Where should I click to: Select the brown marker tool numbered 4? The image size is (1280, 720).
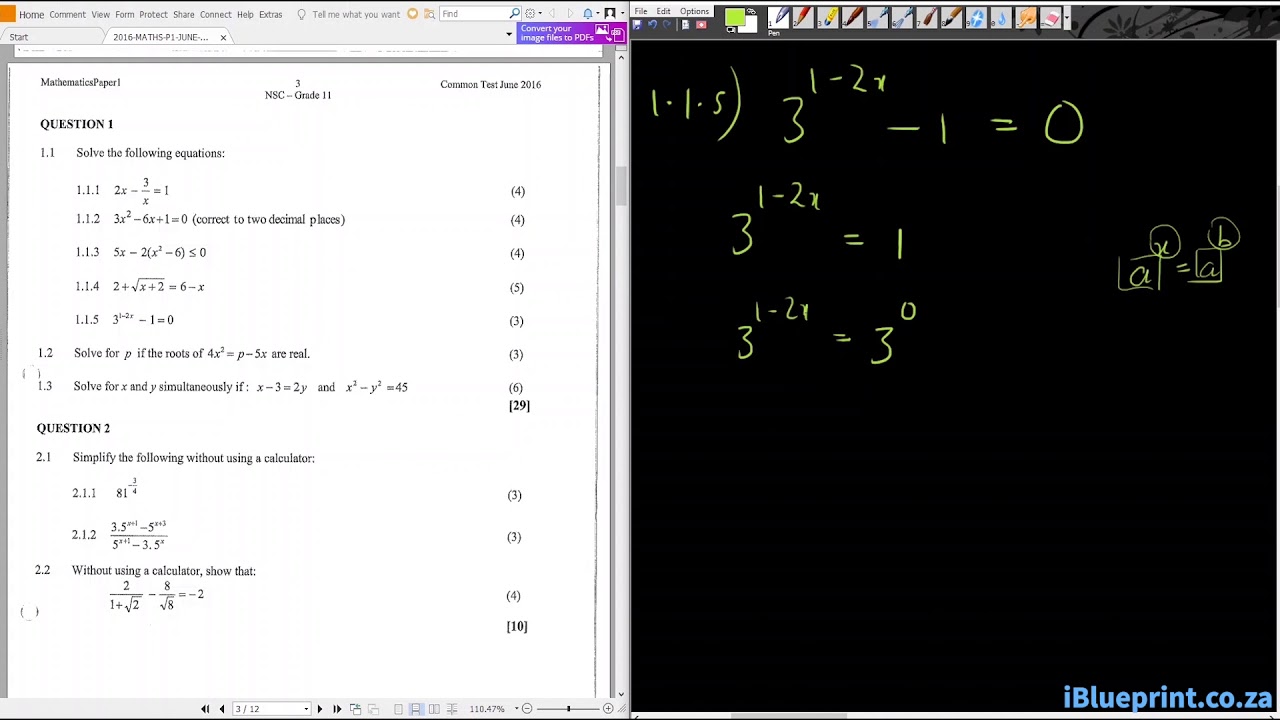point(853,18)
